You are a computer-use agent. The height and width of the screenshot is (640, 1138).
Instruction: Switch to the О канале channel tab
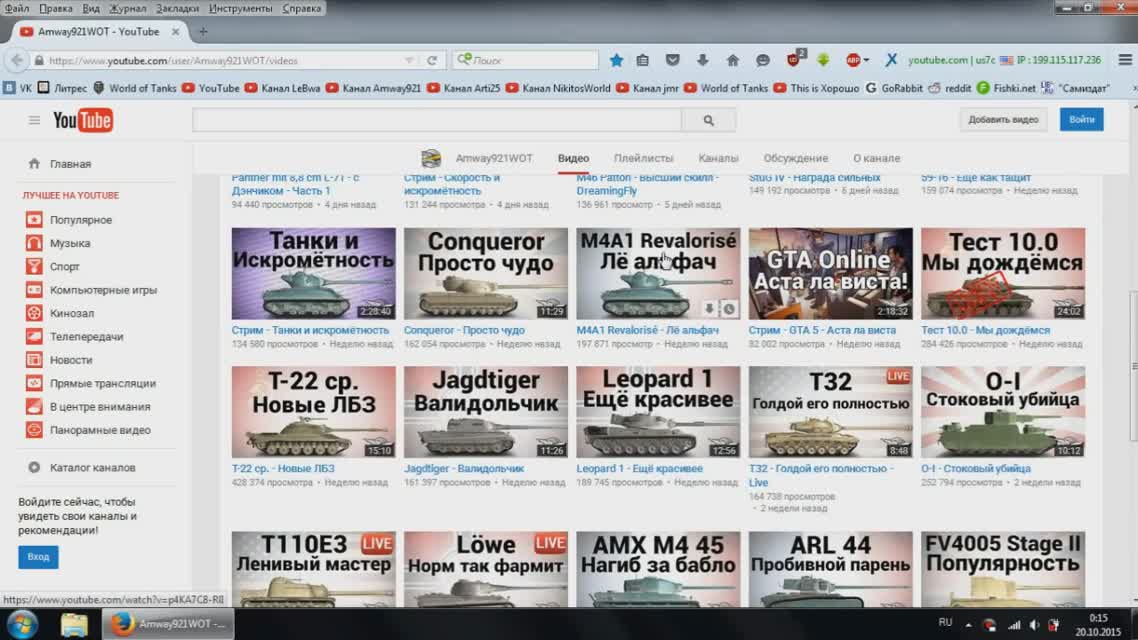coord(877,158)
